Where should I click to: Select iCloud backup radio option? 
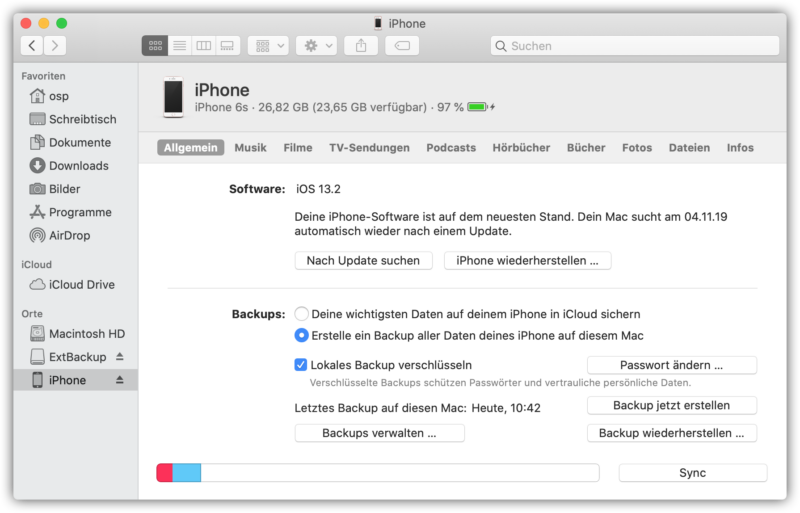[x=302, y=314]
